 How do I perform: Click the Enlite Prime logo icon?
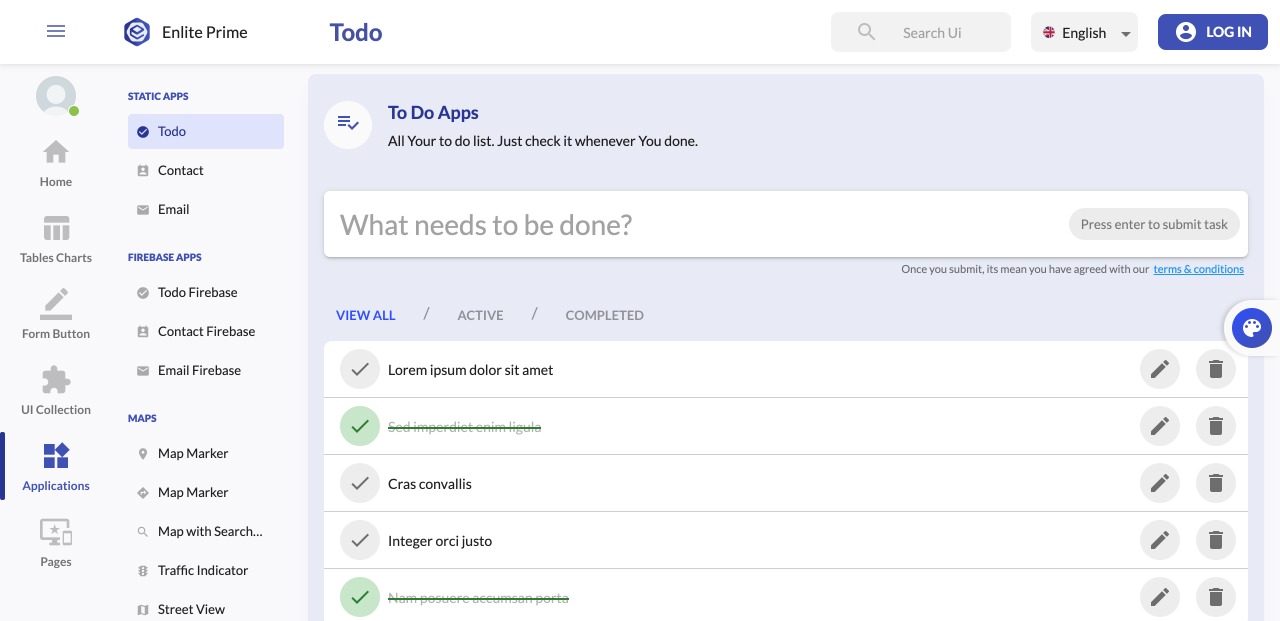[x=137, y=32]
